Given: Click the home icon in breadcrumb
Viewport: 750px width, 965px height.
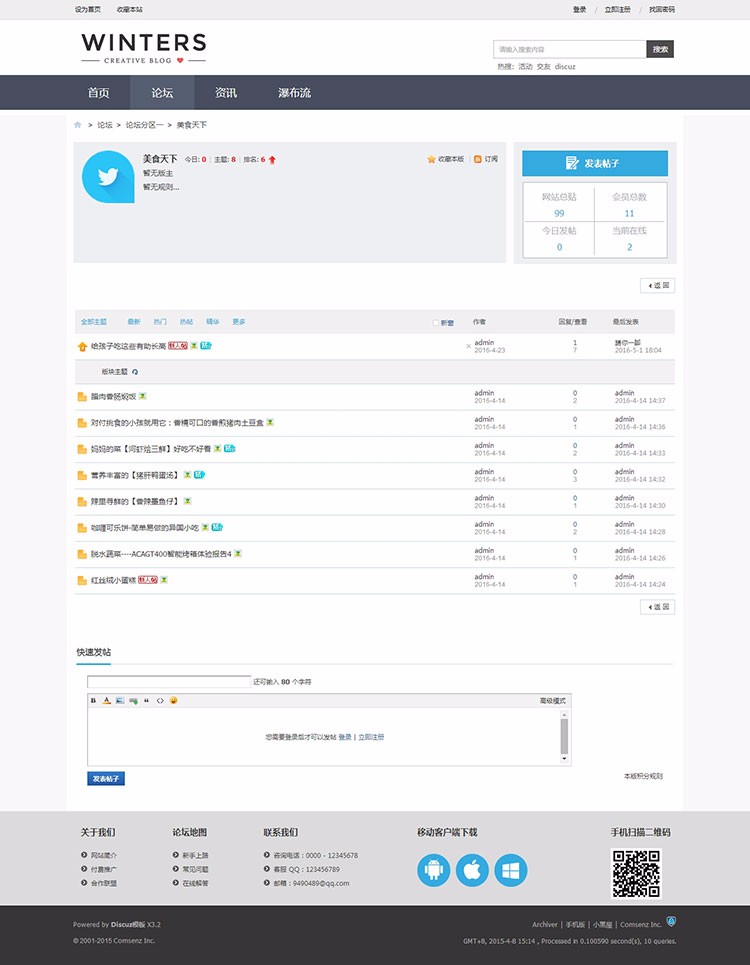Looking at the screenshot, I should point(78,125).
